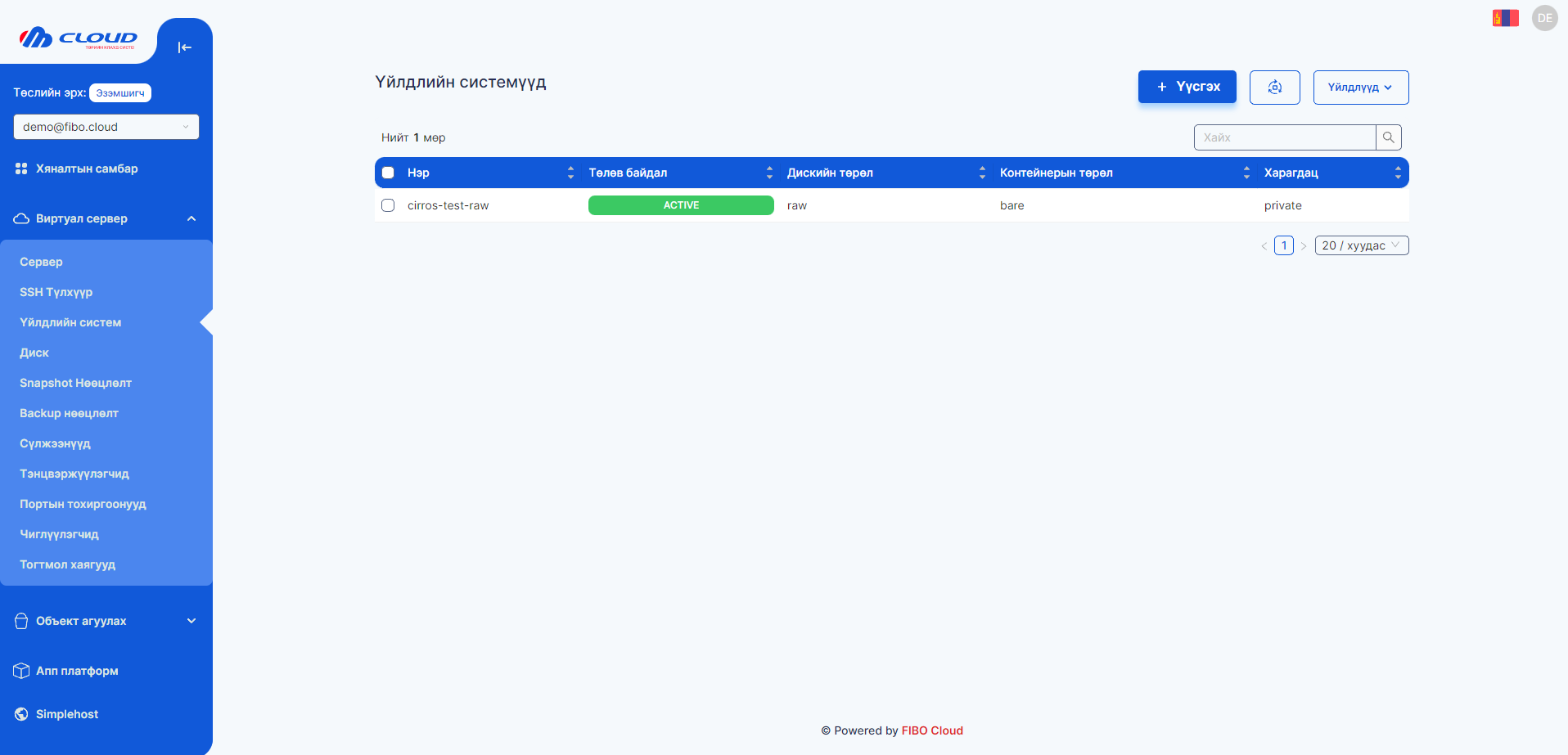Click the Үүсгэх create button

tap(1187, 87)
